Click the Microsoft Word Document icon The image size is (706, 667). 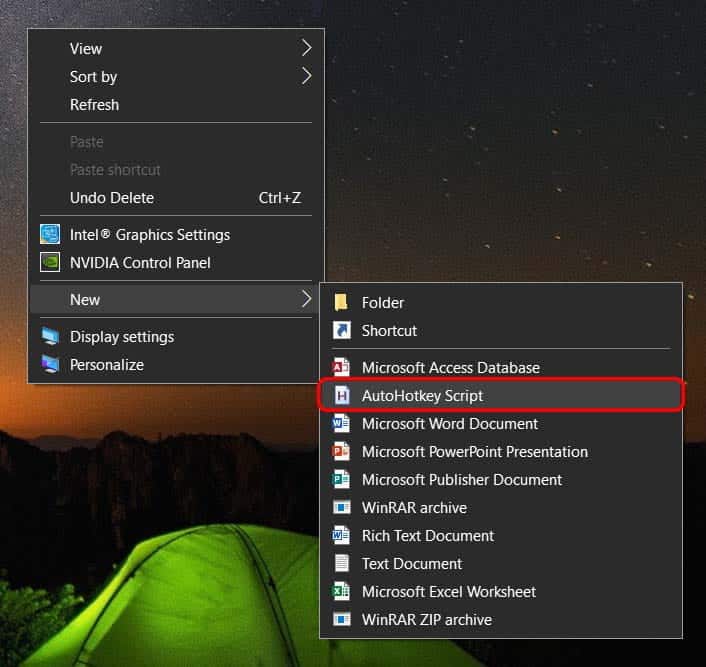[x=341, y=424]
